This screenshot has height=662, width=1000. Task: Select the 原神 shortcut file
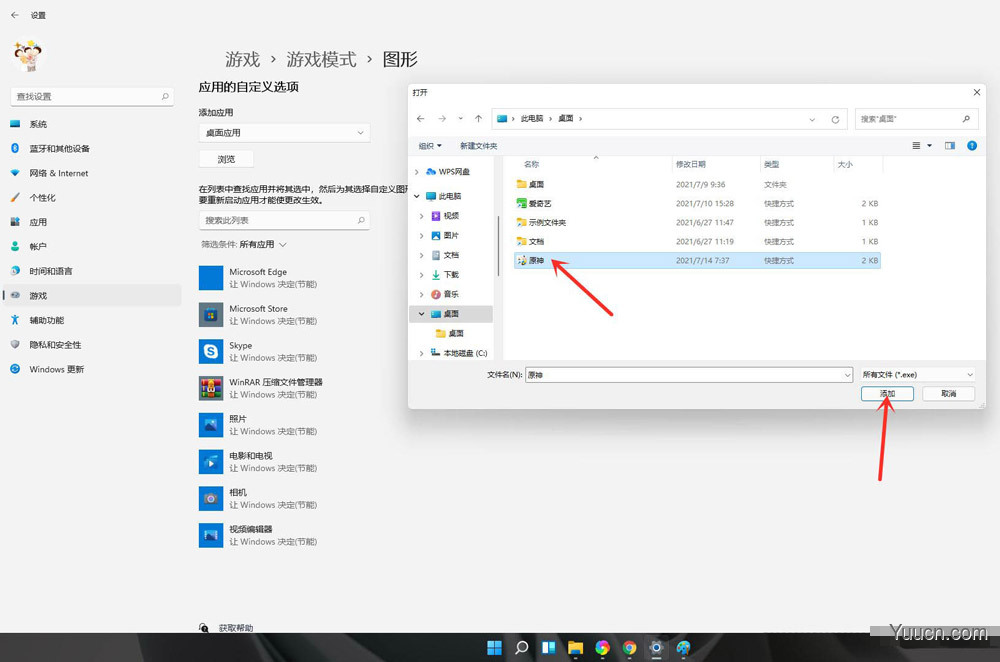click(697, 260)
